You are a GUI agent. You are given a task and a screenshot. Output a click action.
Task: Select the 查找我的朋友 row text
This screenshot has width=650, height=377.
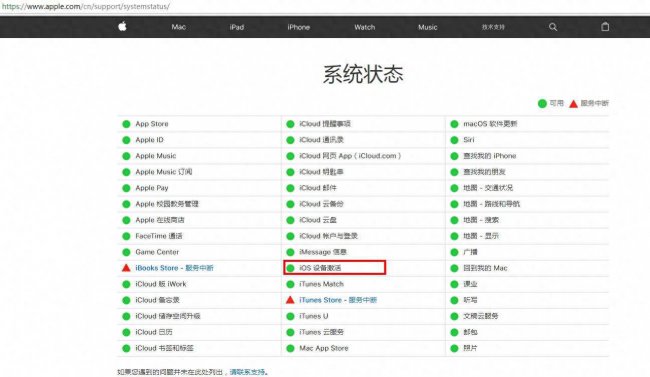(485, 172)
